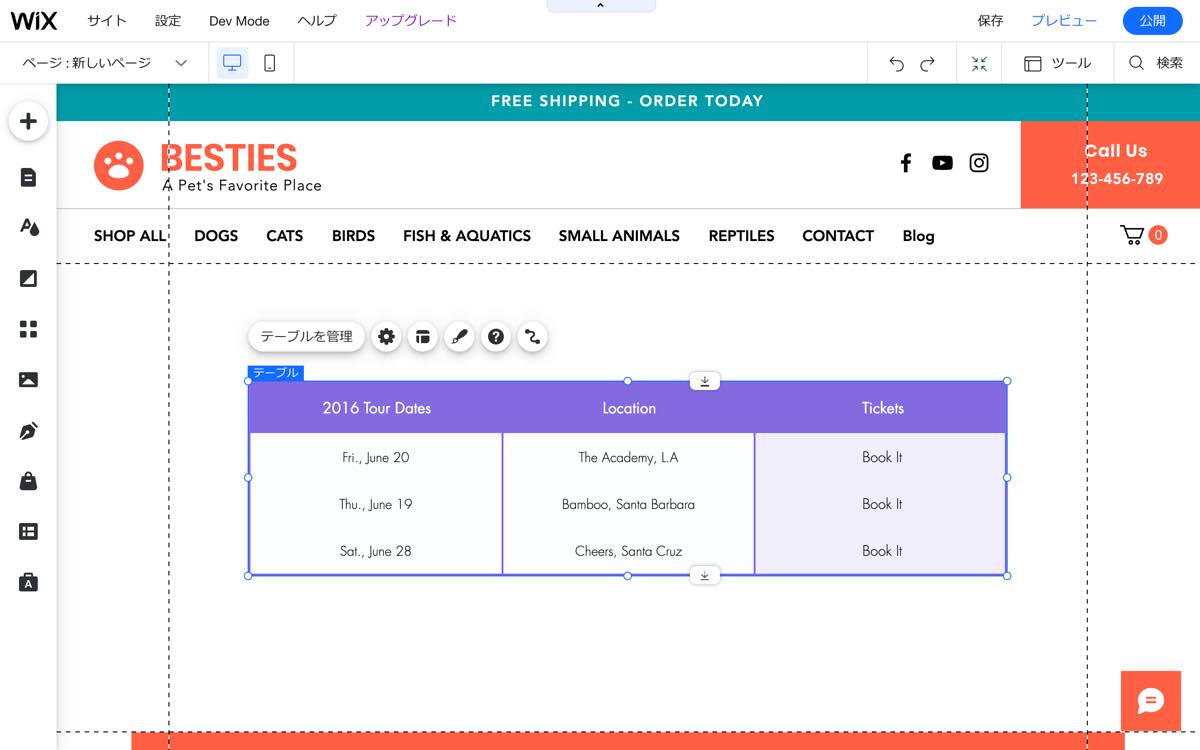The width and height of the screenshot is (1200, 750).
Task: Open the Pages and menu panel icon
Action: point(28,177)
